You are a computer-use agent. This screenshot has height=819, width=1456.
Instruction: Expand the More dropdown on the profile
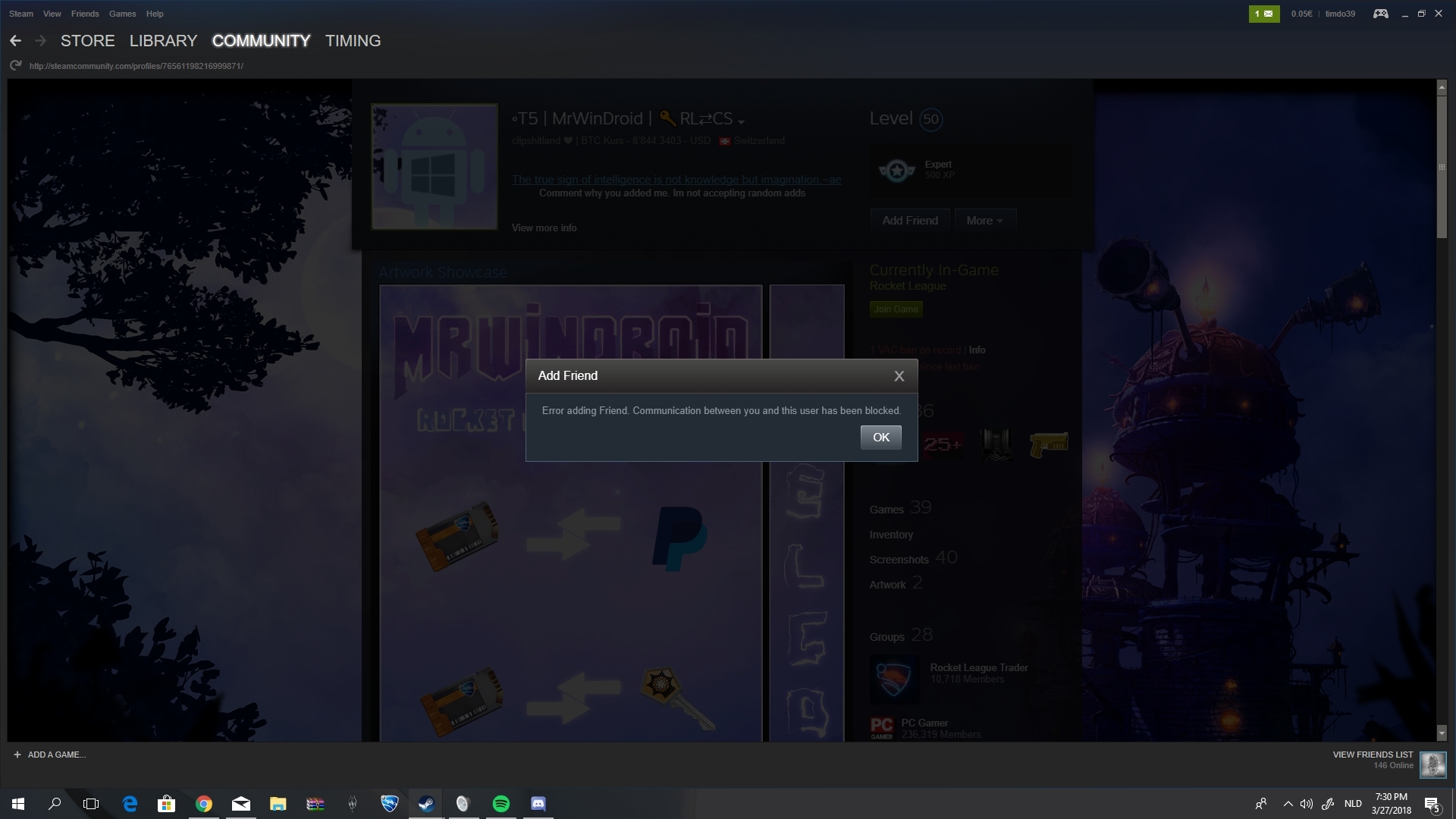[984, 221]
